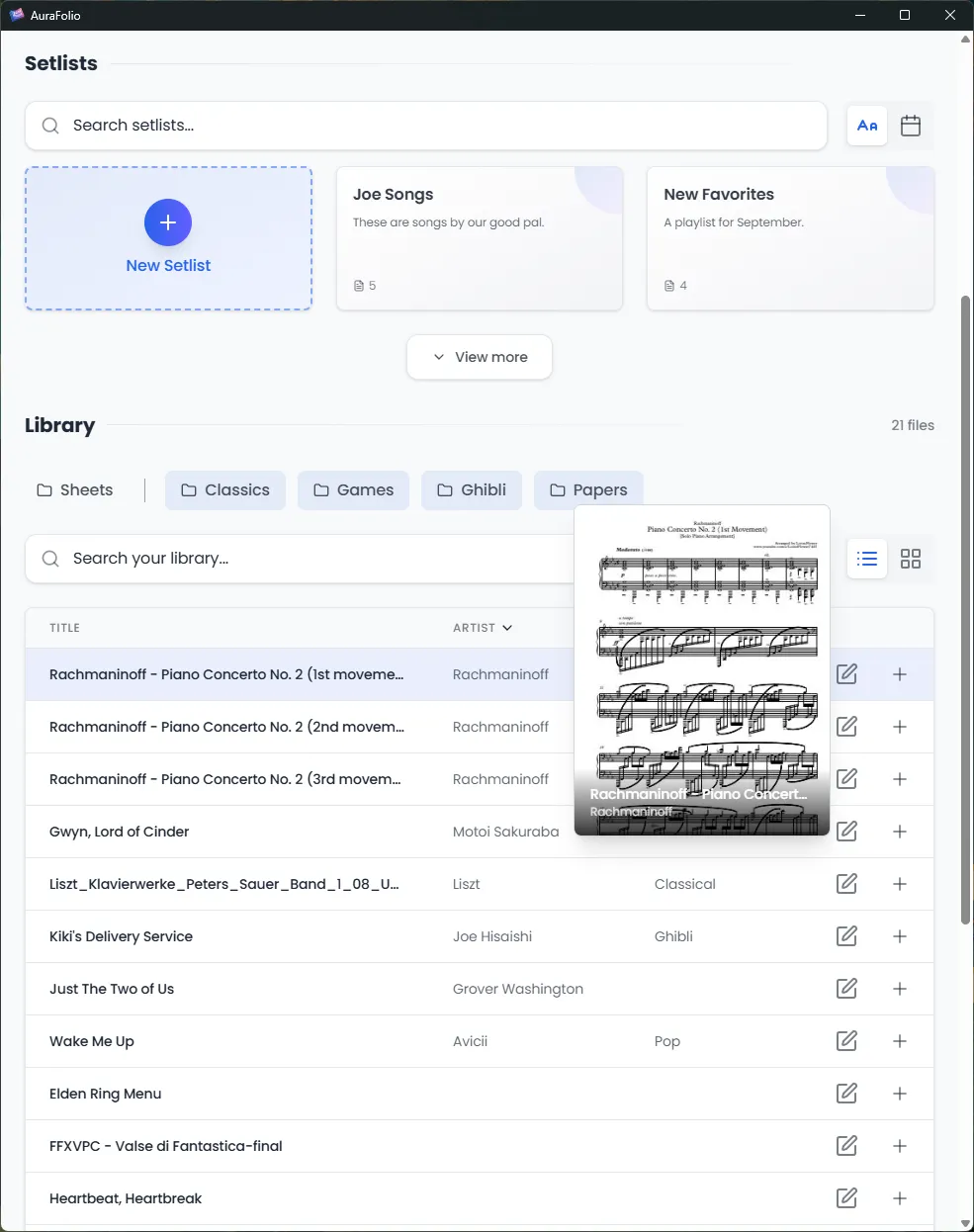
Task: Expand the View more setlists section
Action: coord(479,357)
